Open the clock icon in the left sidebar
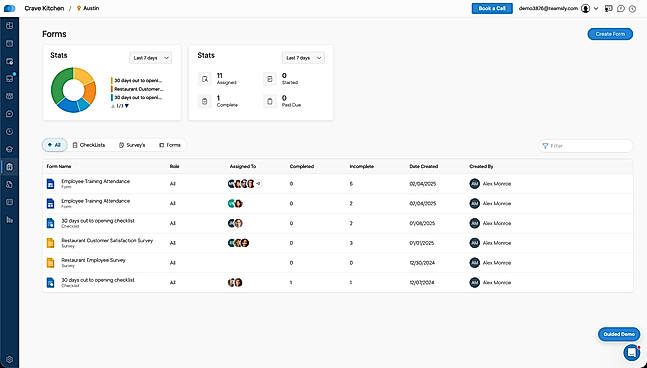This screenshot has width=647, height=368. coord(9,132)
